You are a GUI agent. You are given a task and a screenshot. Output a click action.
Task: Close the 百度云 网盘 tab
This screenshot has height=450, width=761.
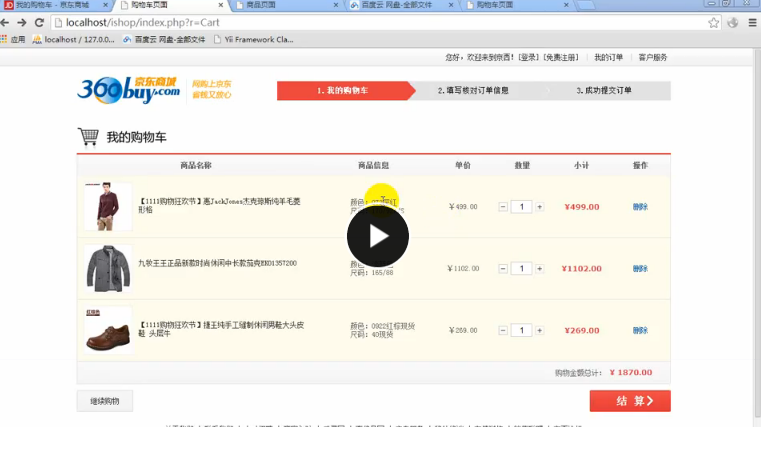tap(451, 5)
